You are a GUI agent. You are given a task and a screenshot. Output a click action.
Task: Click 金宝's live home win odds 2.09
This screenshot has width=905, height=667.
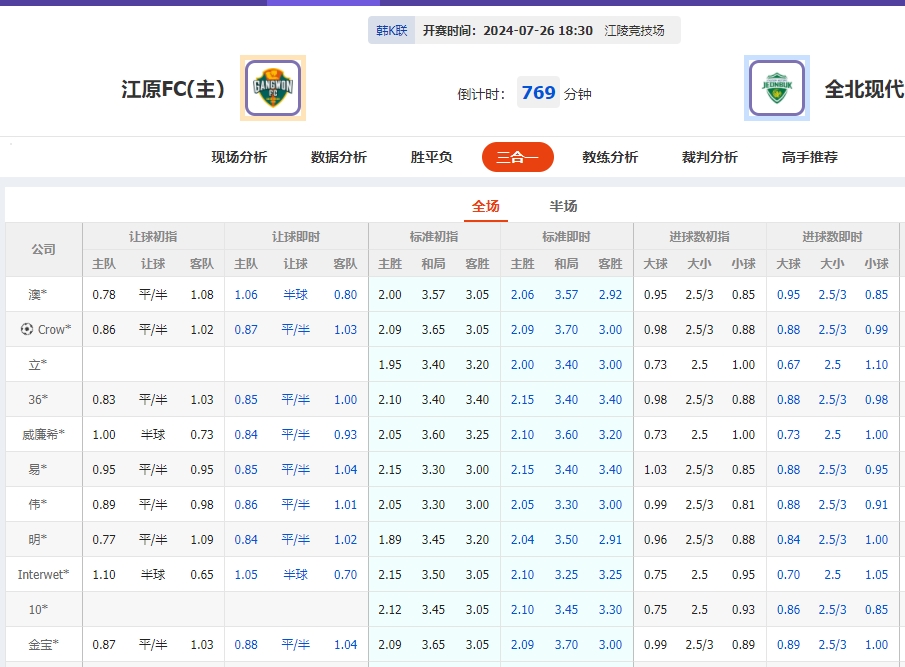point(521,644)
